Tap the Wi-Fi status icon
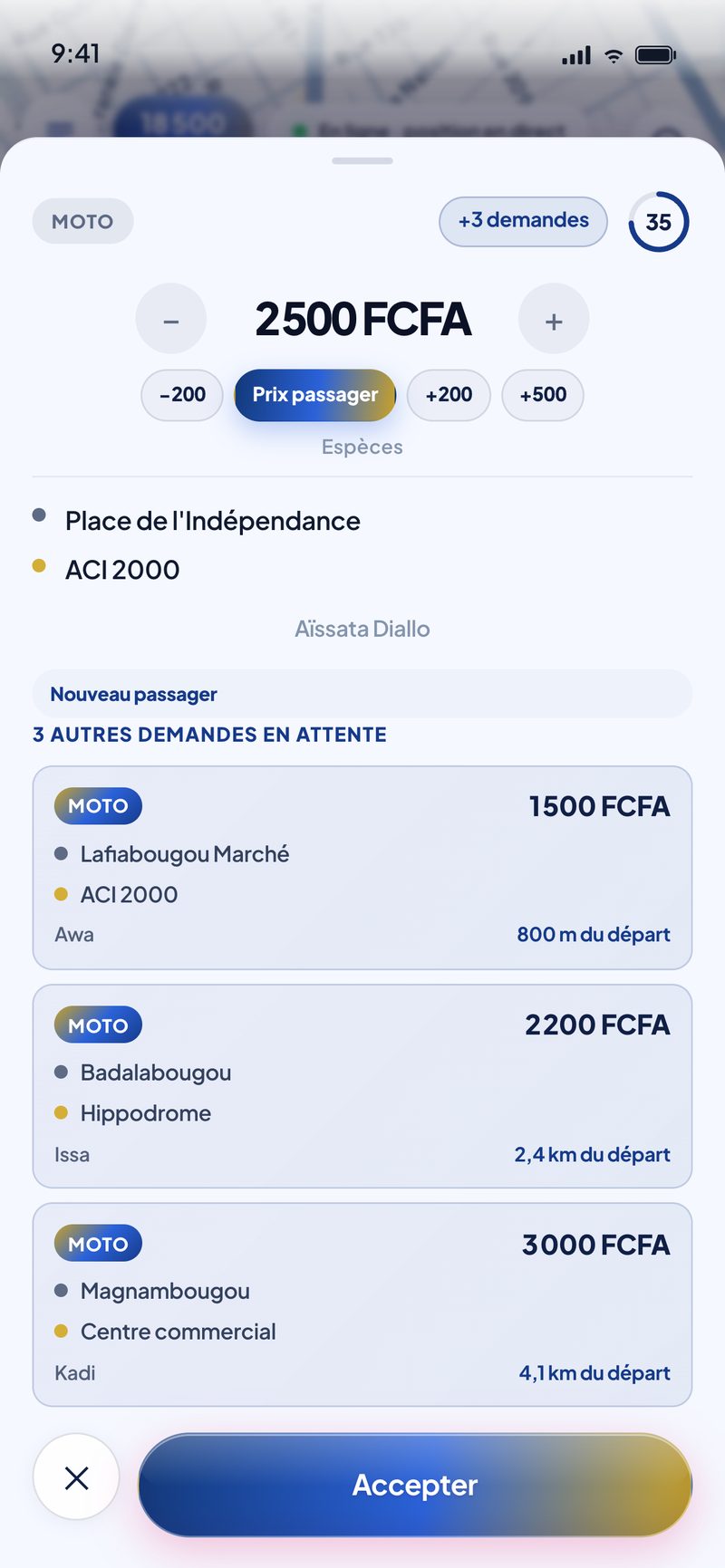Viewport: 725px width, 1568px height. (614, 55)
